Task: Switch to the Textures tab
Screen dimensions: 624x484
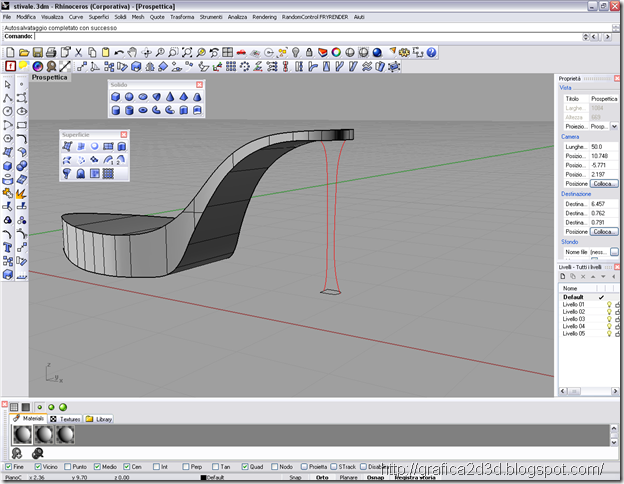Action: pos(65,419)
